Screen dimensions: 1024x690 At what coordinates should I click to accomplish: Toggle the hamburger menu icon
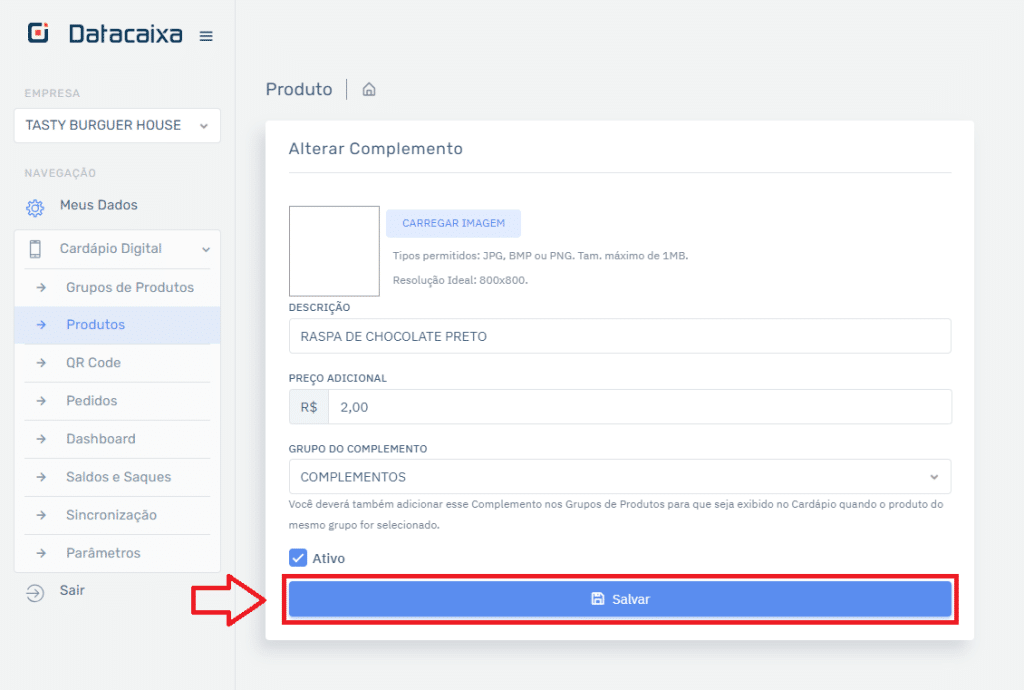206,36
